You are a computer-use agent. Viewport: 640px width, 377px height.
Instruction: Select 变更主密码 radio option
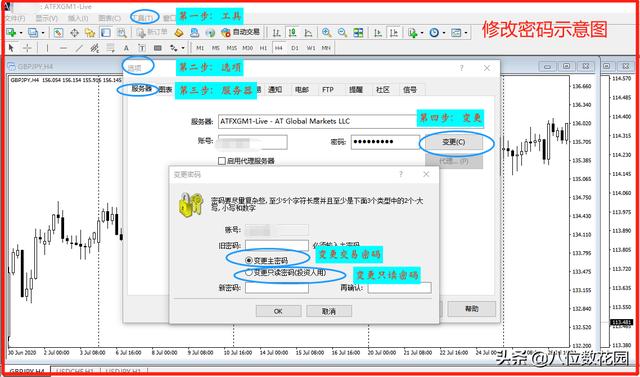coord(248,260)
